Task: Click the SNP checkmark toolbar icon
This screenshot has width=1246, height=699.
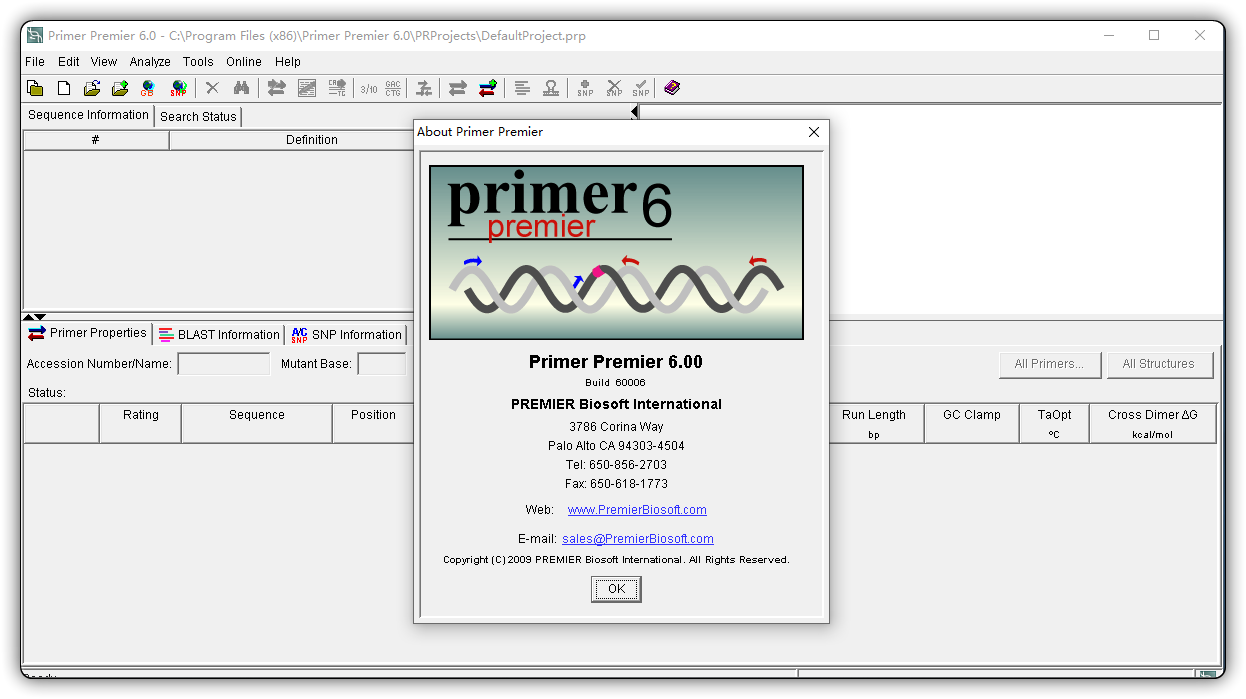Action: click(x=641, y=88)
